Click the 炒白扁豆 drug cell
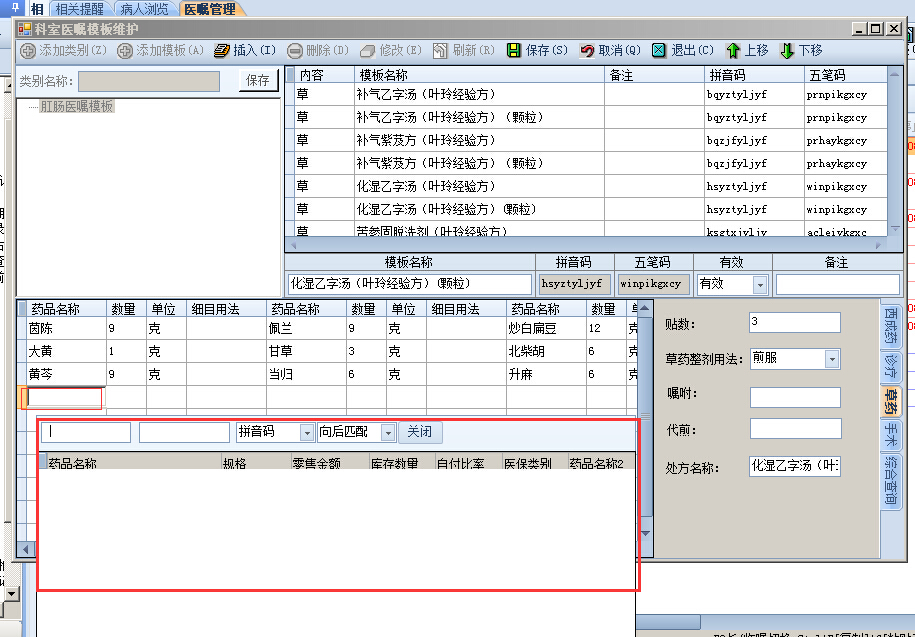This screenshot has height=637, width=915. [546, 329]
